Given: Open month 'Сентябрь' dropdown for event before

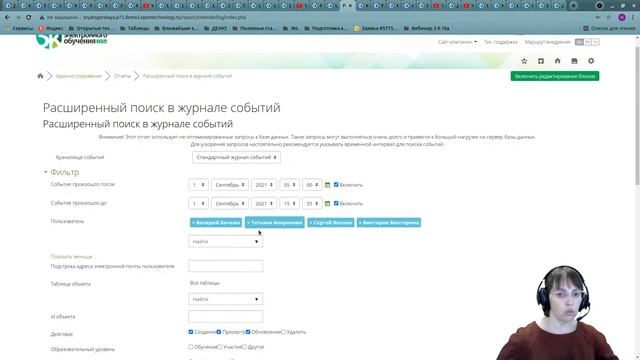Looking at the screenshot, I should tap(230, 203).
